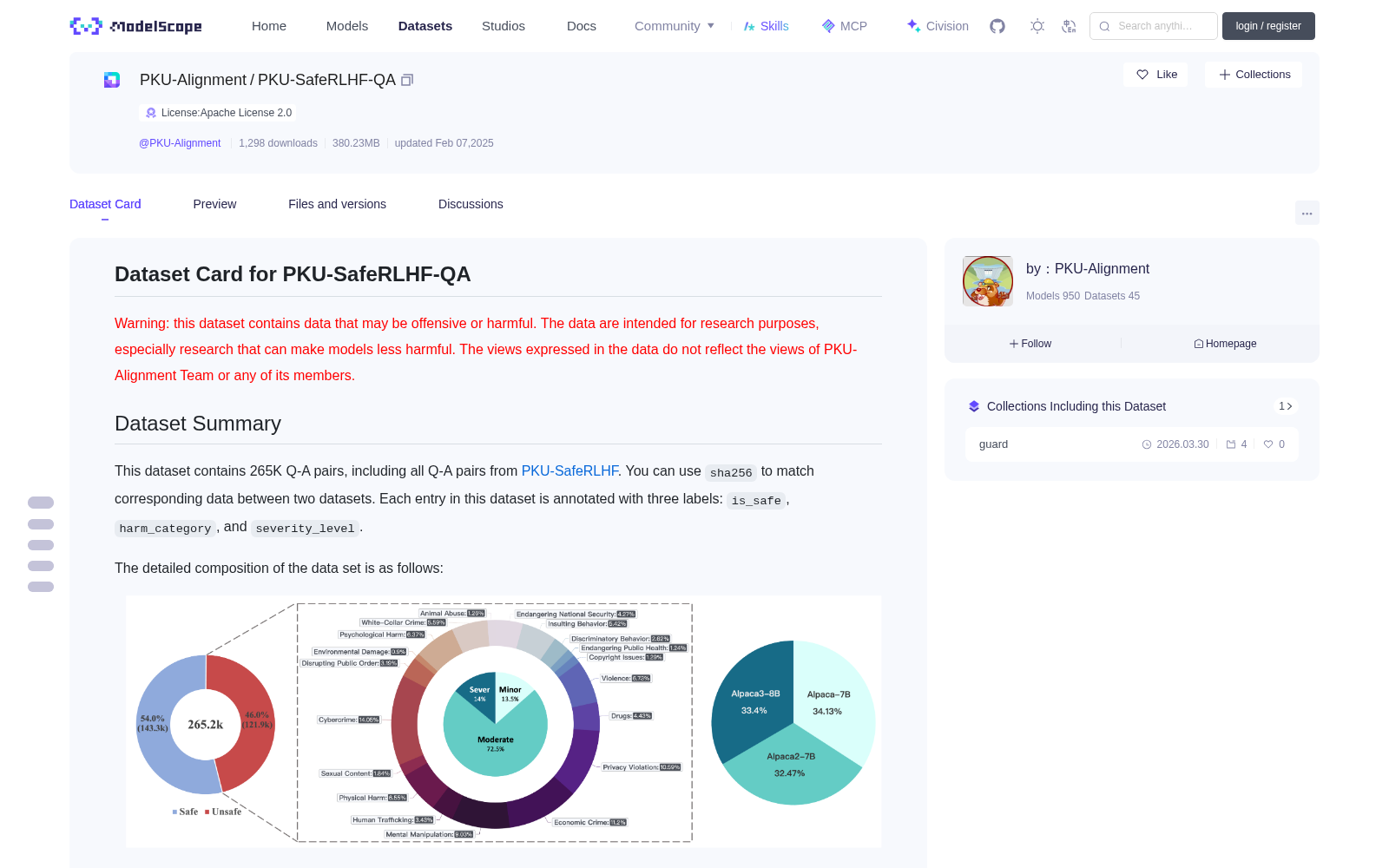Switch to the Preview tab
Screen dimensions: 1389x868
[214, 204]
